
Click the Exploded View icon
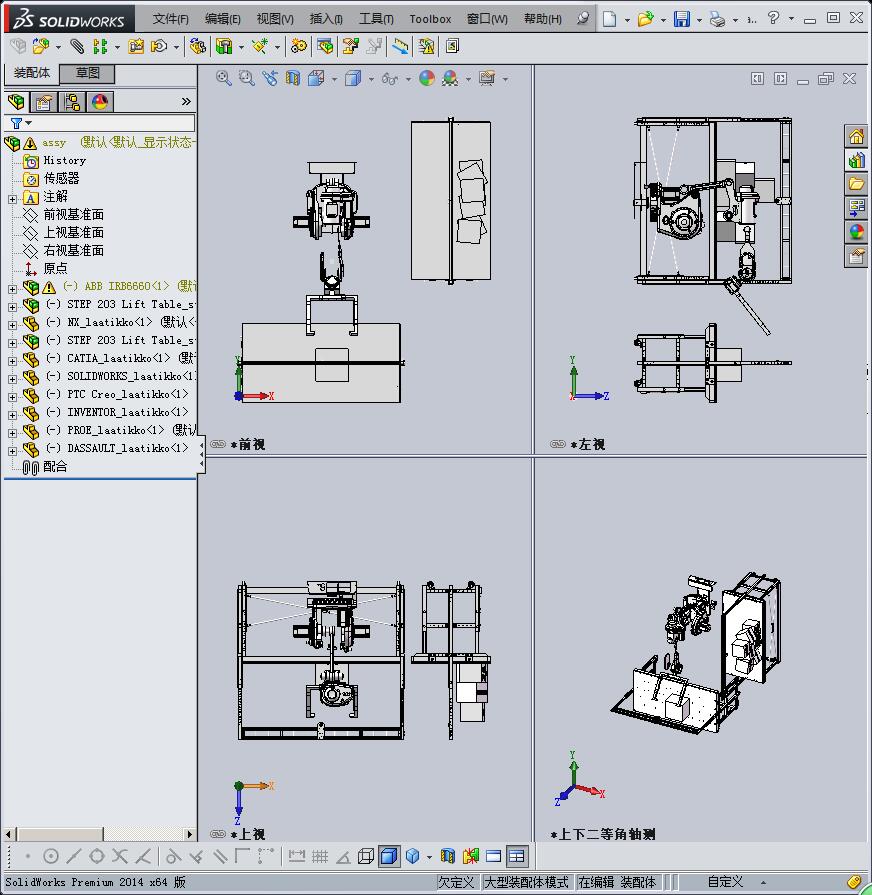point(350,46)
